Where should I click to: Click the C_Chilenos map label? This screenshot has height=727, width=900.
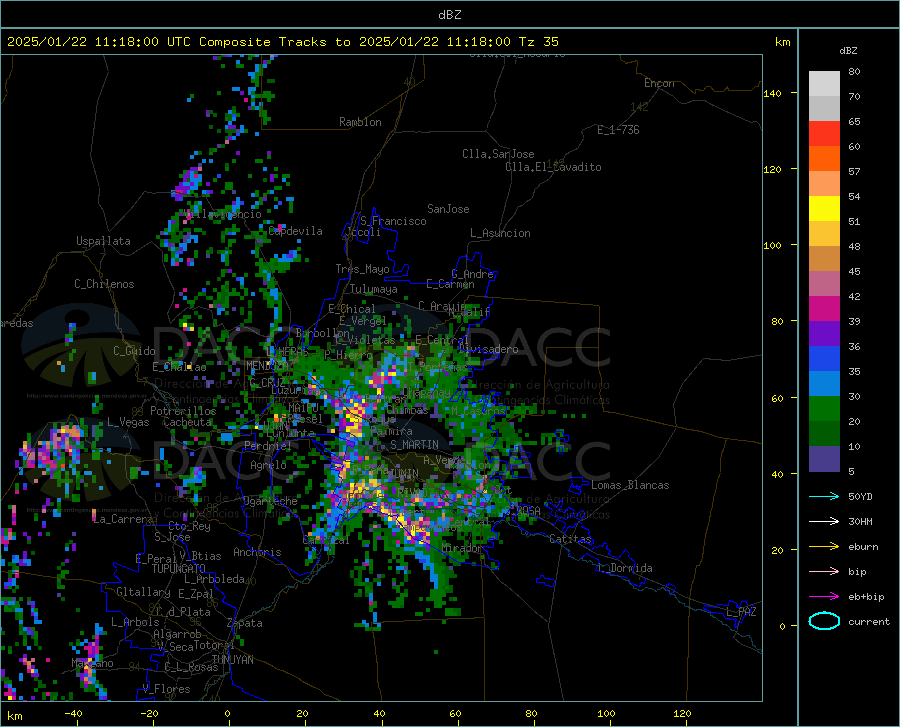point(104,284)
